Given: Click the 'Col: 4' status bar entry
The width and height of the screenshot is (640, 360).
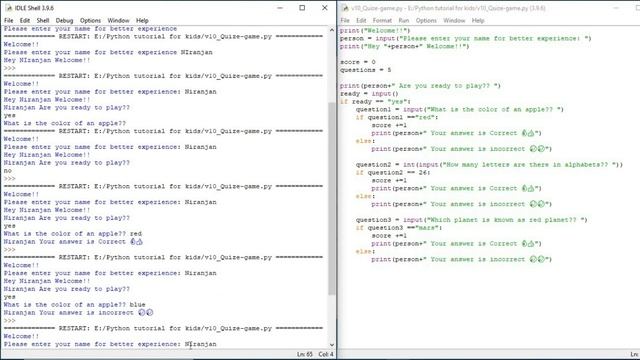Looking at the screenshot, I should (326, 354).
